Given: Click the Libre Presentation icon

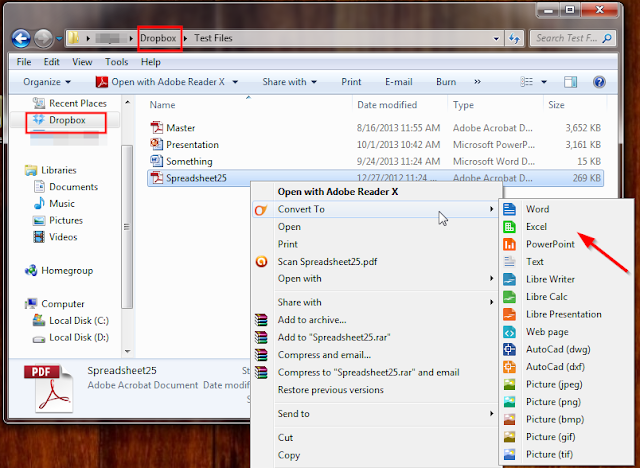Looking at the screenshot, I should click(x=509, y=314).
